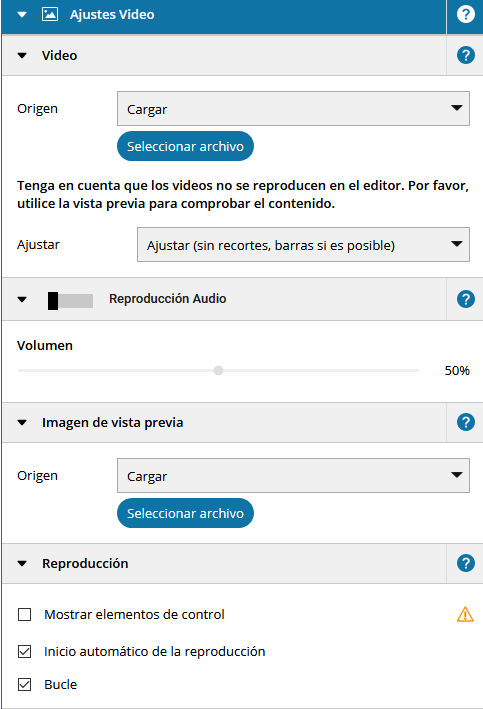483x709 pixels.
Task: Collapse the Video section
Action: pyautogui.click(x=22, y=56)
